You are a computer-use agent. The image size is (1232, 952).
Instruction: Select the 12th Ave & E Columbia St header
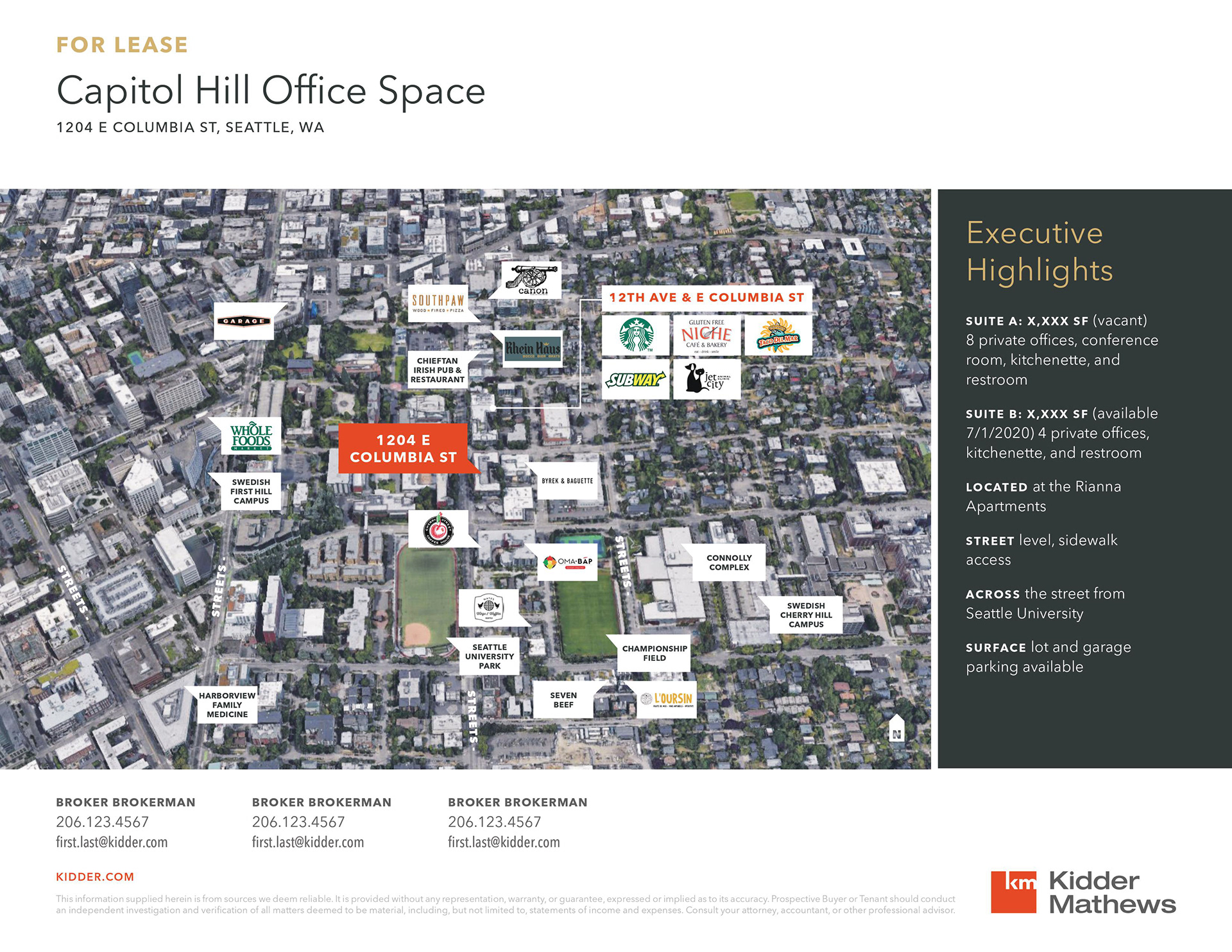coord(706,298)
